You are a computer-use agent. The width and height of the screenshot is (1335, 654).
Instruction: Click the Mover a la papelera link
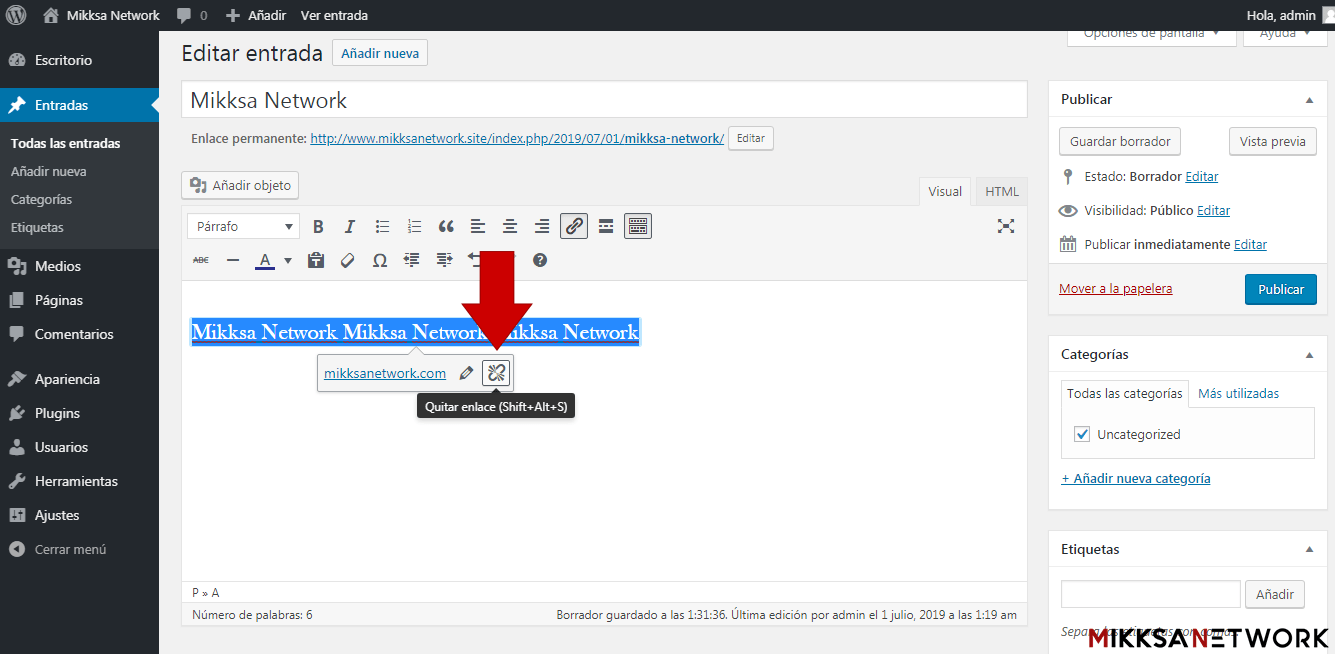pyautogui.click(x=1115, y=288)
